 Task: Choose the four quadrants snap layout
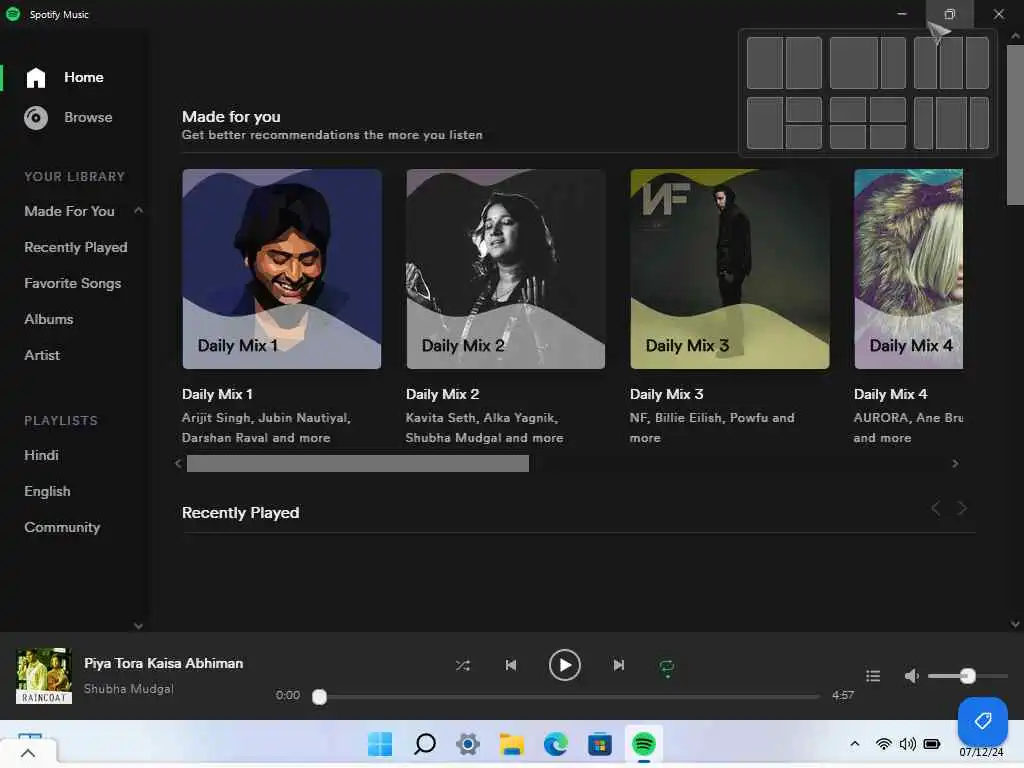tap(868, 123)
